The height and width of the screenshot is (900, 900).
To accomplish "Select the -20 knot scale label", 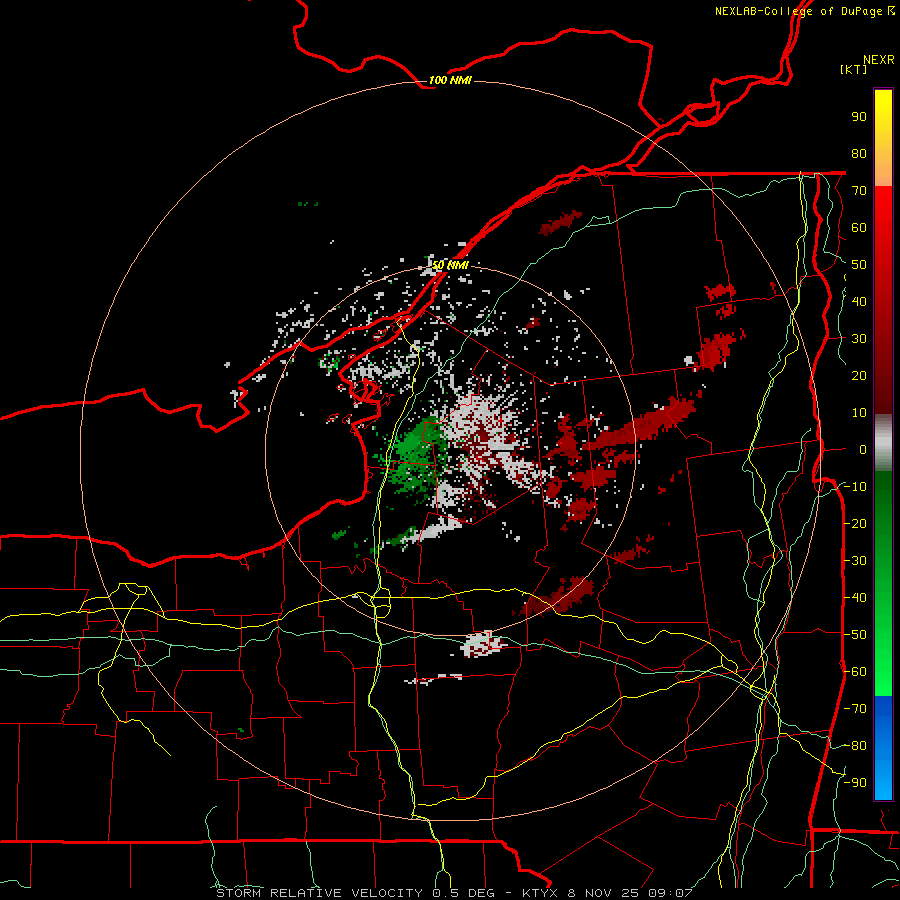I will pos(855,524).
